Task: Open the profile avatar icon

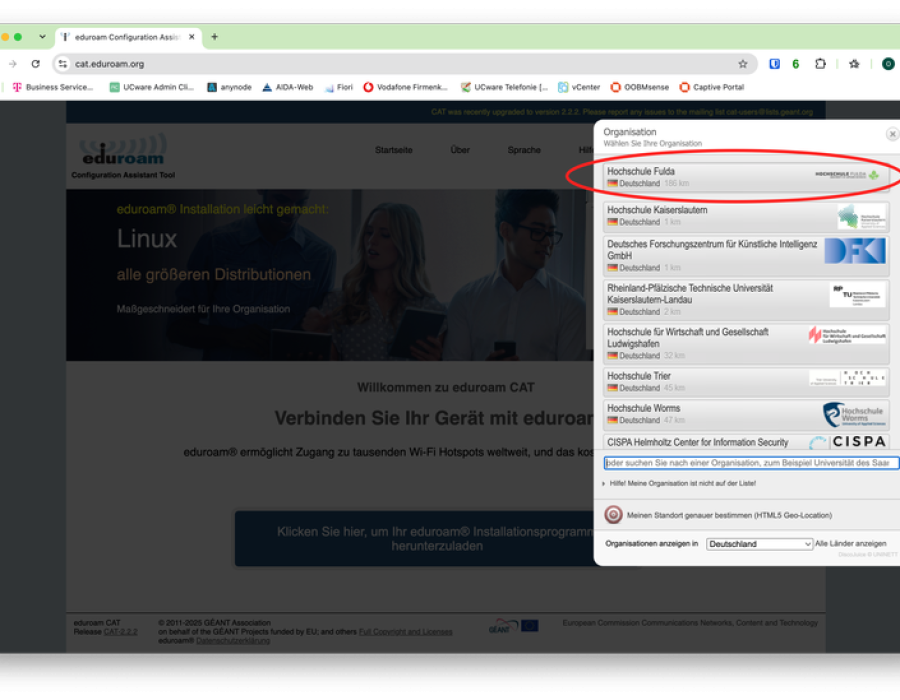Action: coord(888,64)
